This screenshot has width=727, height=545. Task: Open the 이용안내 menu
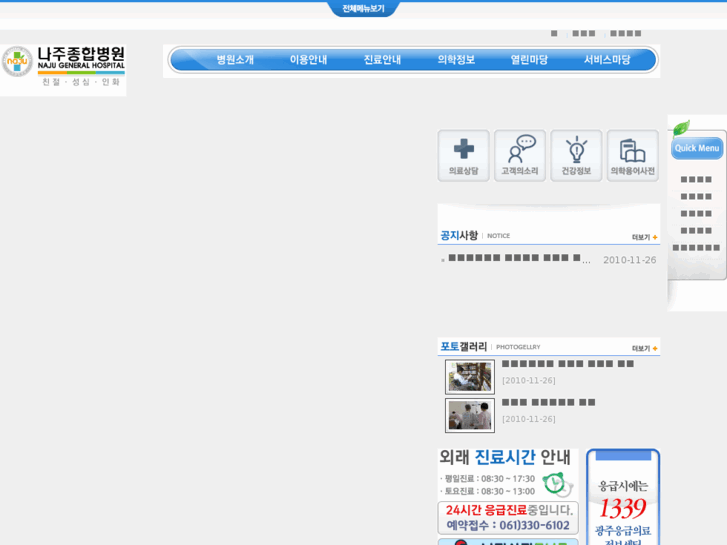[308, 60]
